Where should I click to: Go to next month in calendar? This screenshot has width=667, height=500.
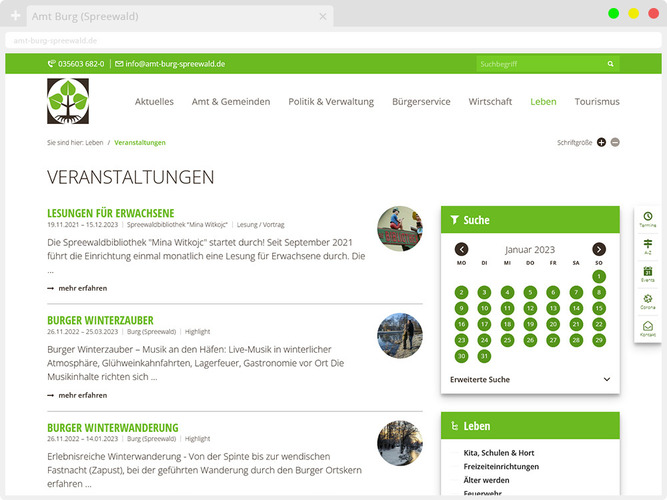click(x=598, y=249)
